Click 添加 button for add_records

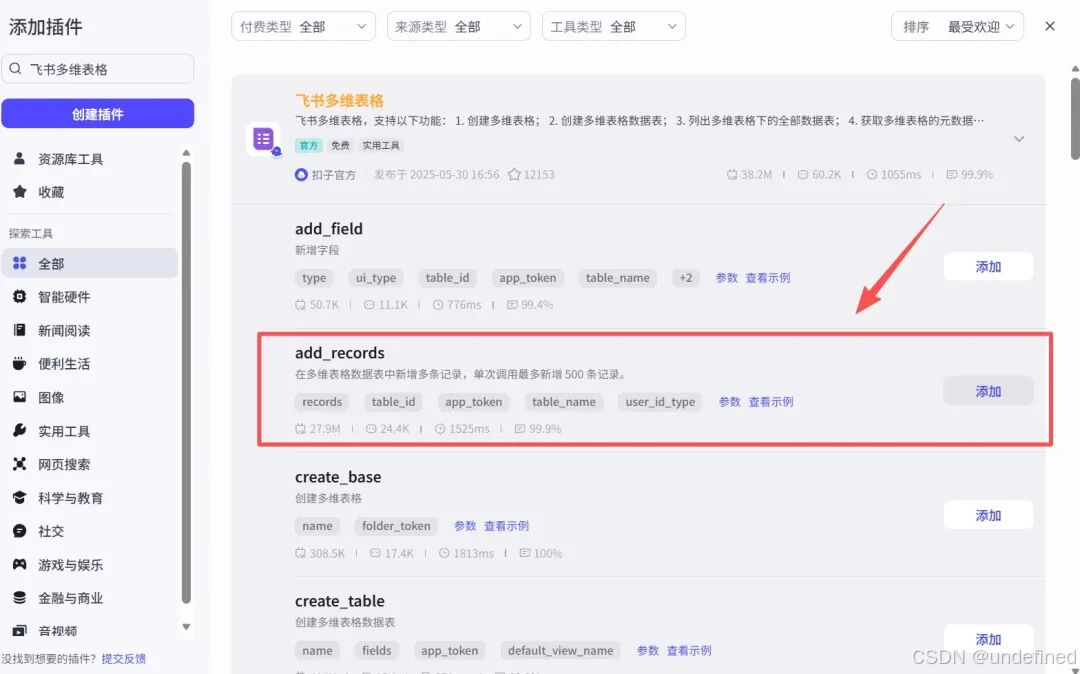click(988, 391)
